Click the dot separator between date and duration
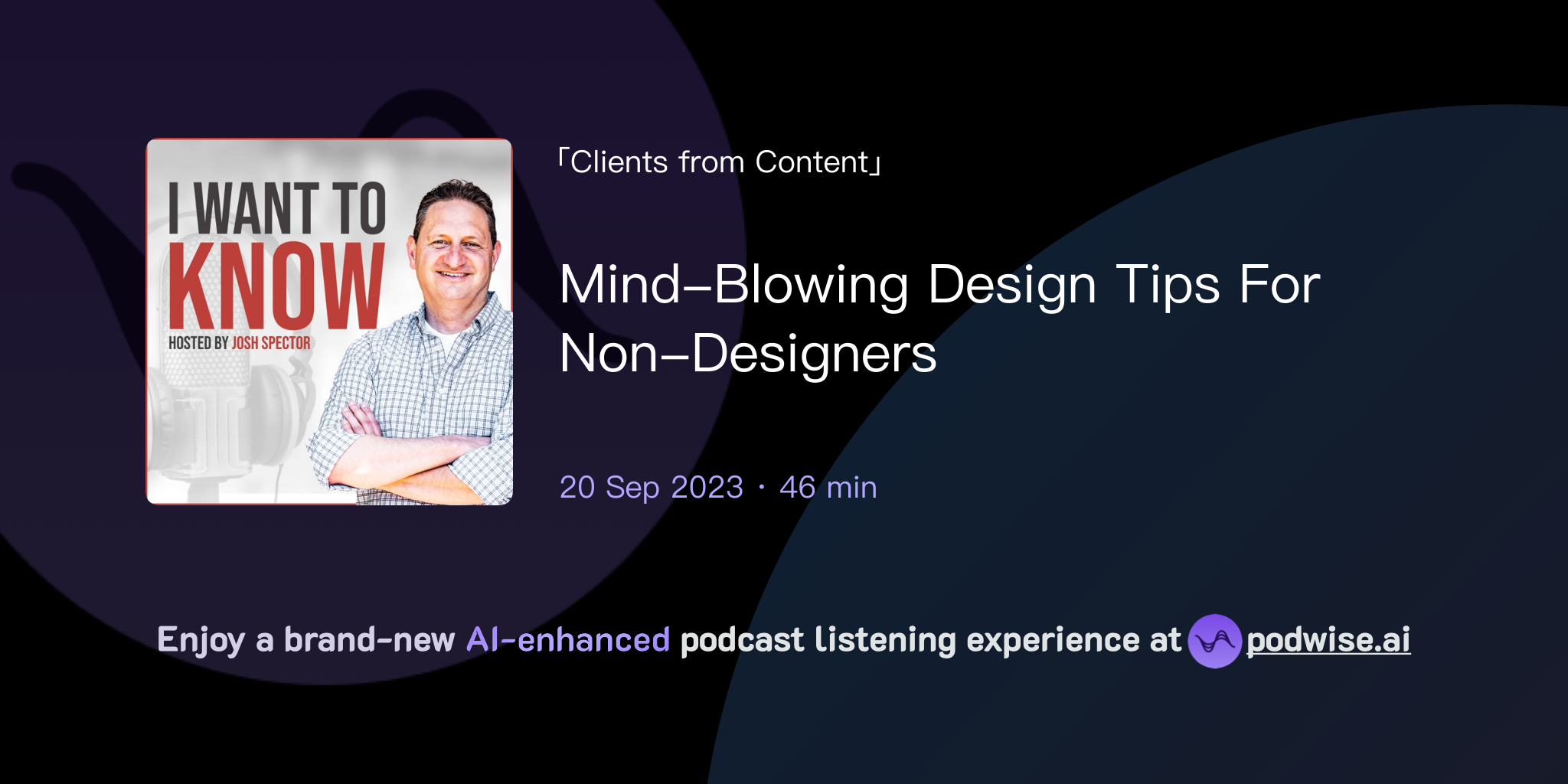Image resolution: width=1568 pixels, height=784 pixels. (760, 488)
